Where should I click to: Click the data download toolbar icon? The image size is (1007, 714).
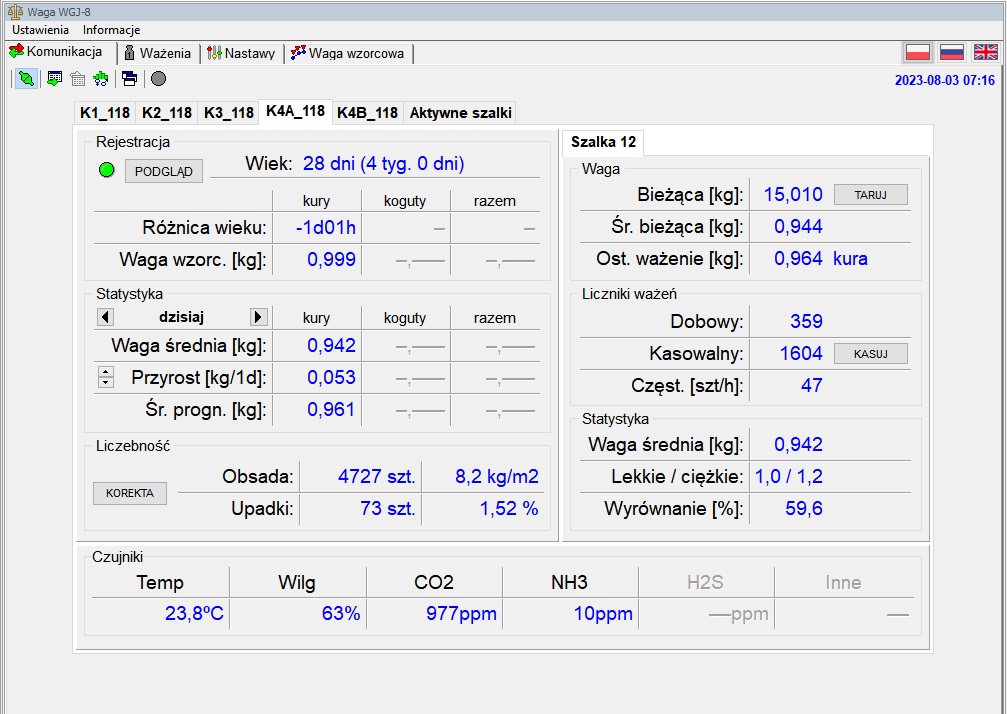pos(54,78)
